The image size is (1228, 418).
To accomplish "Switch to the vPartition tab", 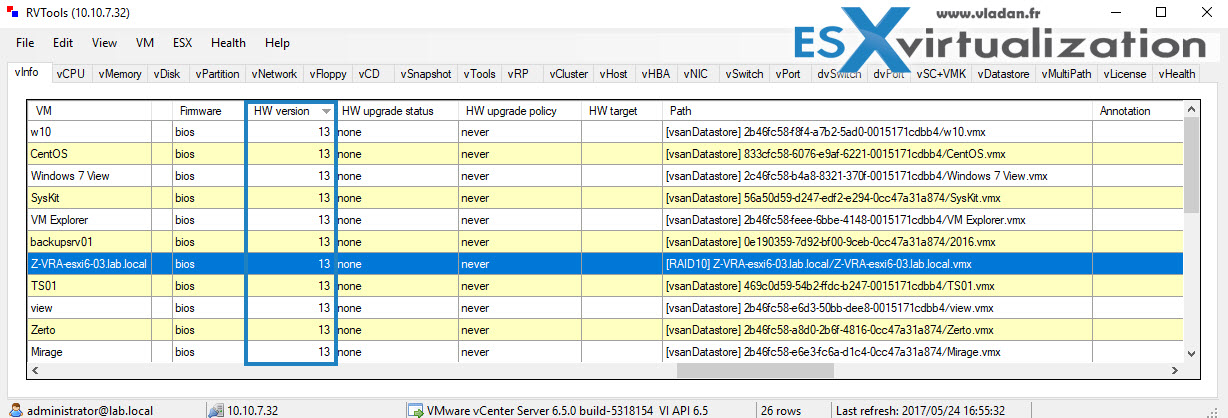I will (x=217, y=73).
